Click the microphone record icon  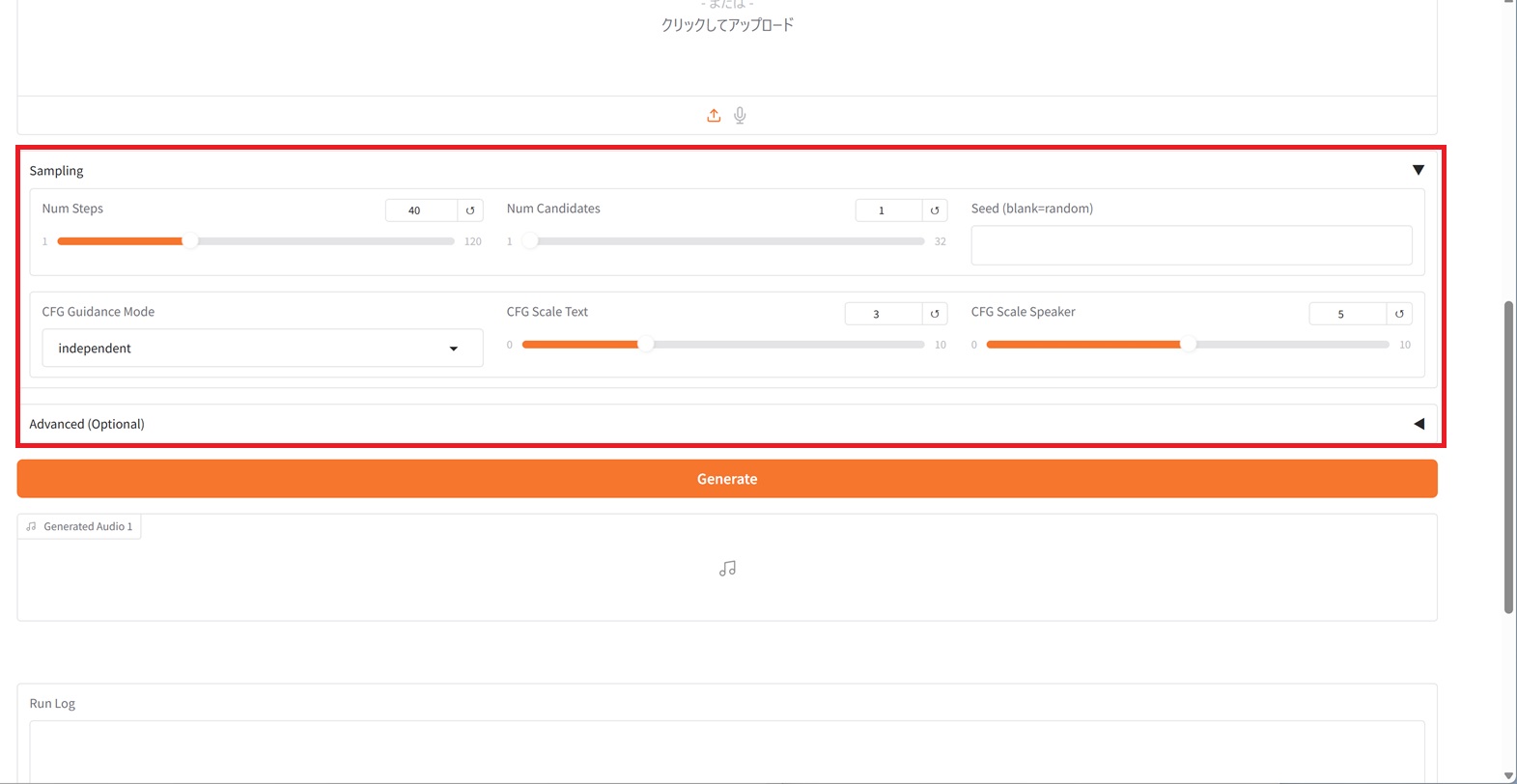[x=740, y=116]
